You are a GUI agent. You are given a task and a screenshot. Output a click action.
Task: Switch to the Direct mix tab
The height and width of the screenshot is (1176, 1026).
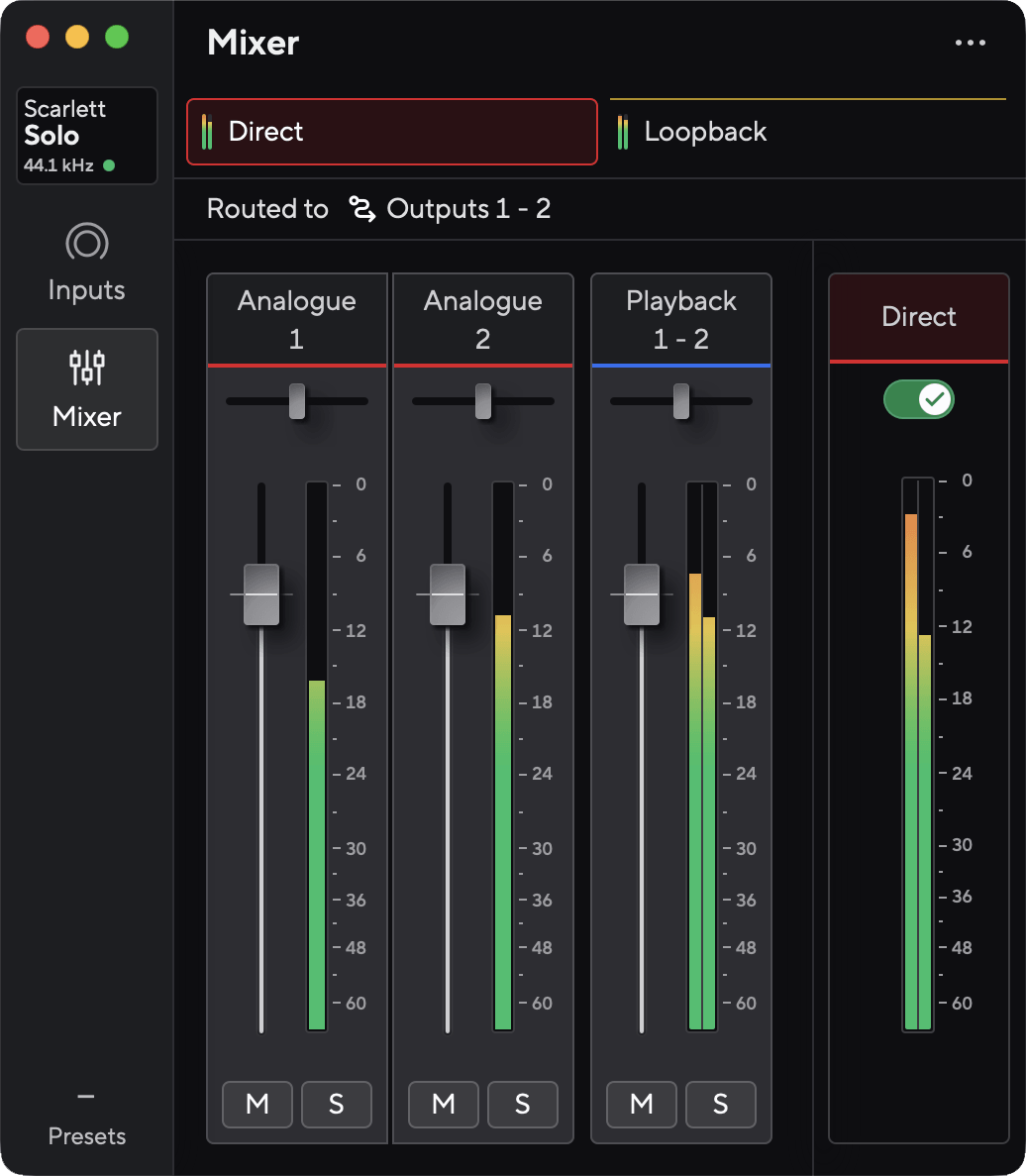point(392,131)
